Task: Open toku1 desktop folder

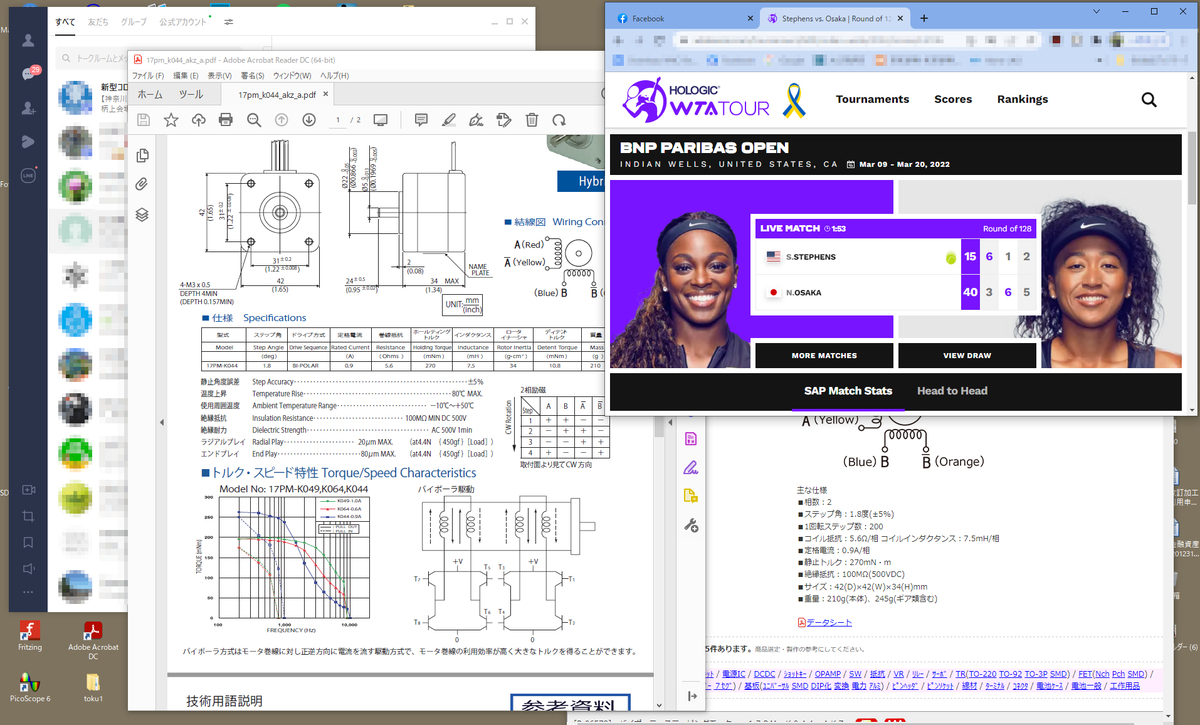Action: point(93,687)
